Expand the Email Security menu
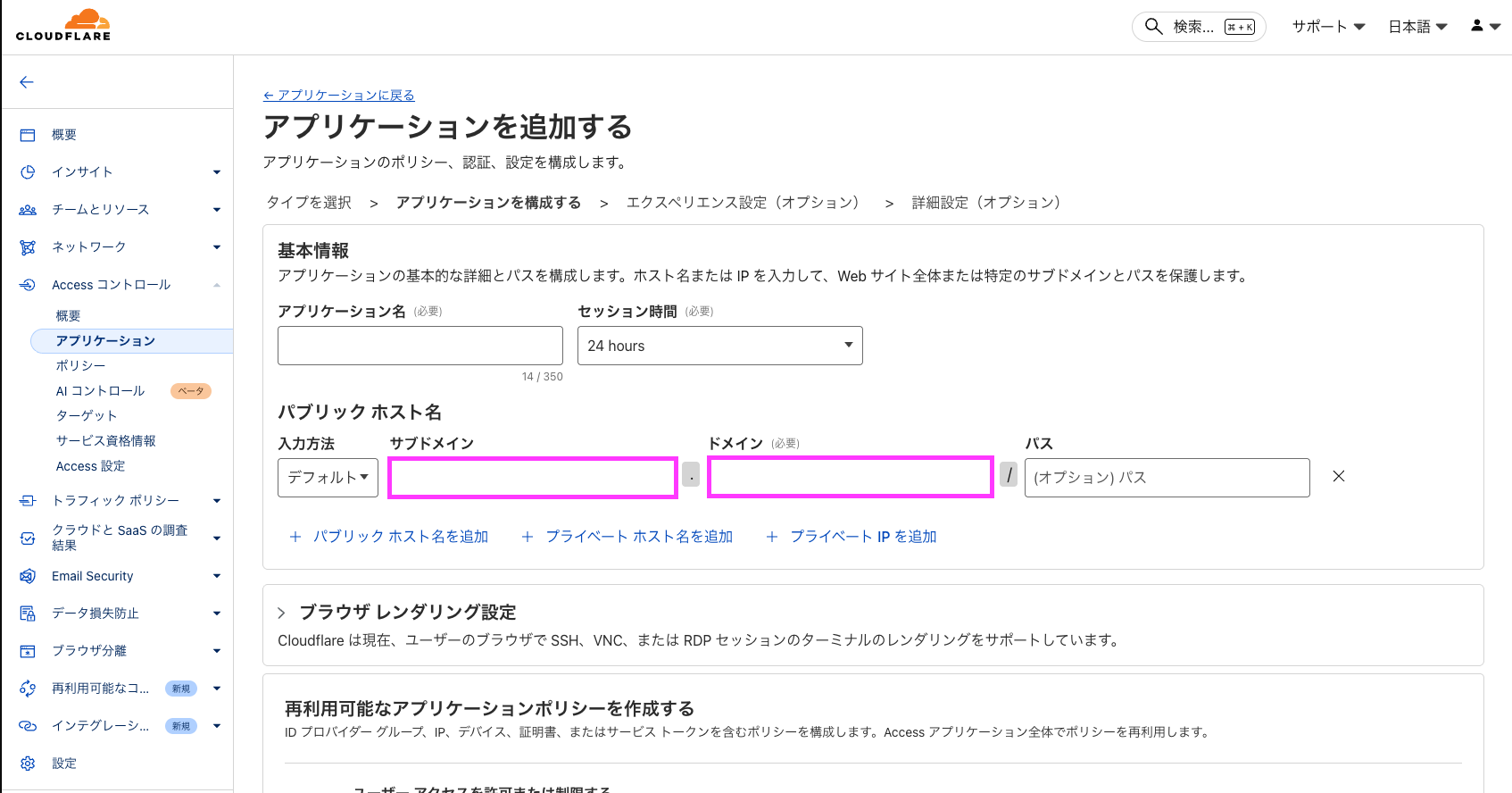 217,576
